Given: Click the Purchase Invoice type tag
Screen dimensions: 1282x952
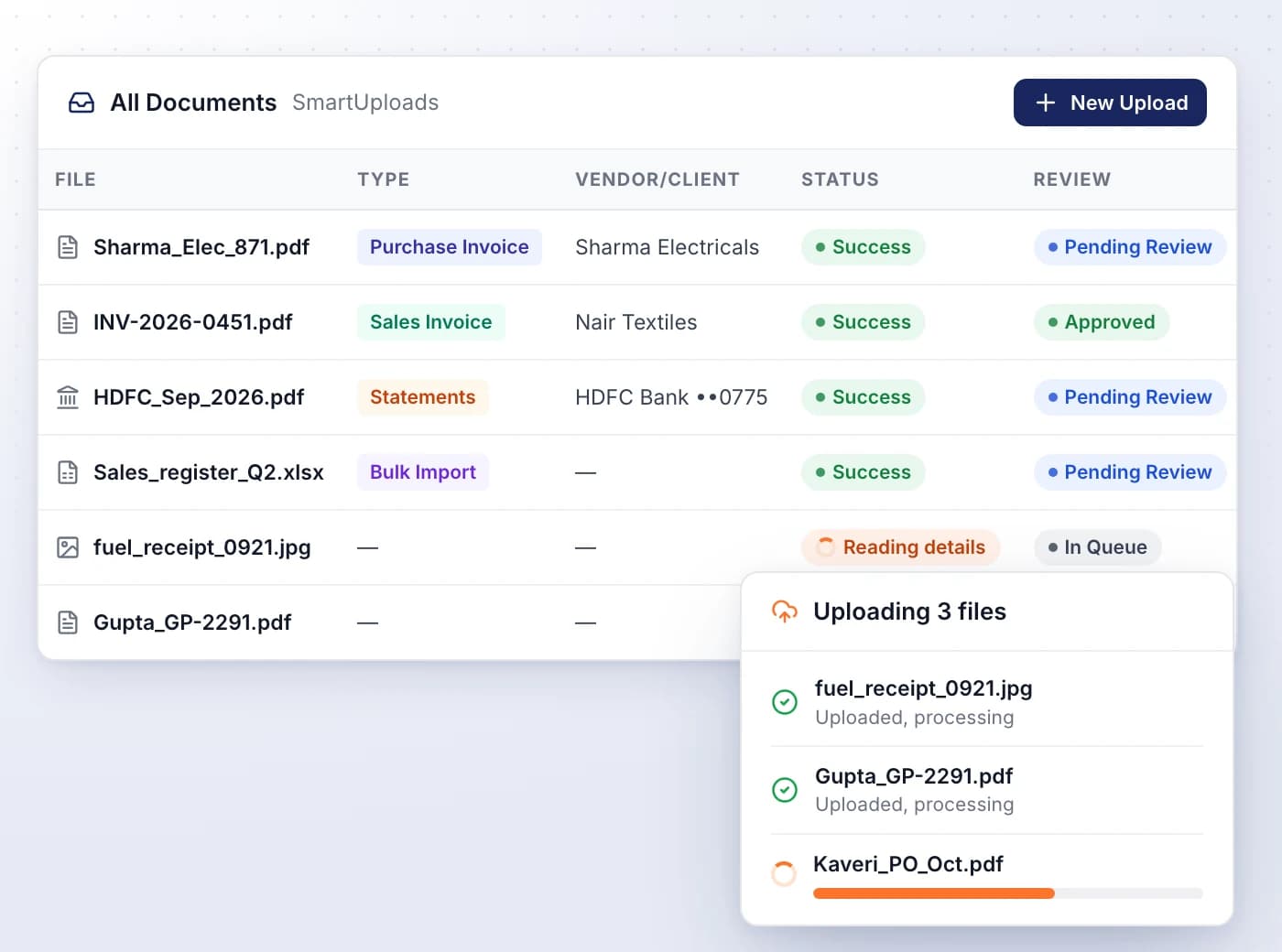Looking at the screenshot, I should [450, 247].
